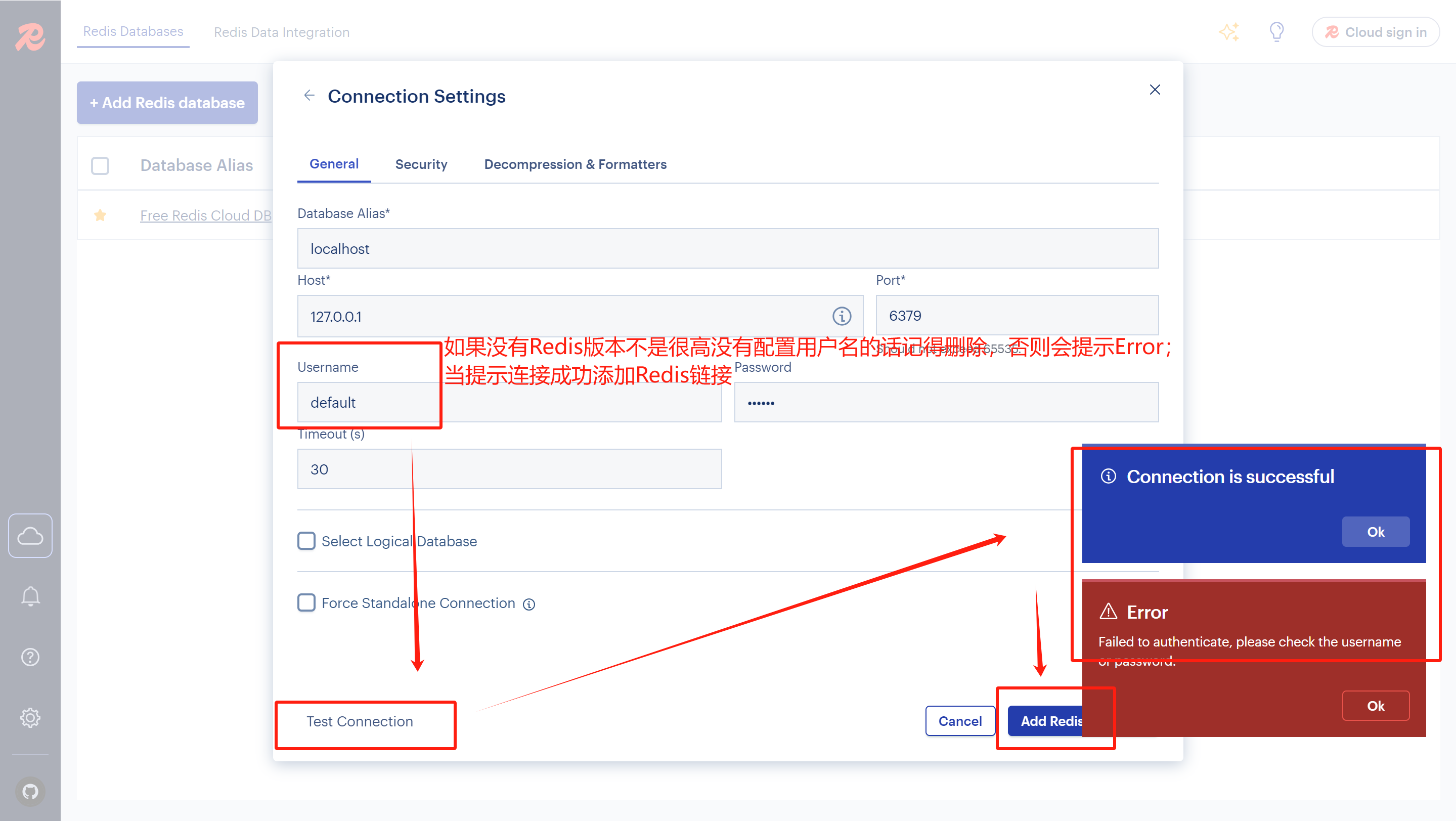
Task: Open the help question mark icon
Action: coord(30,657)
